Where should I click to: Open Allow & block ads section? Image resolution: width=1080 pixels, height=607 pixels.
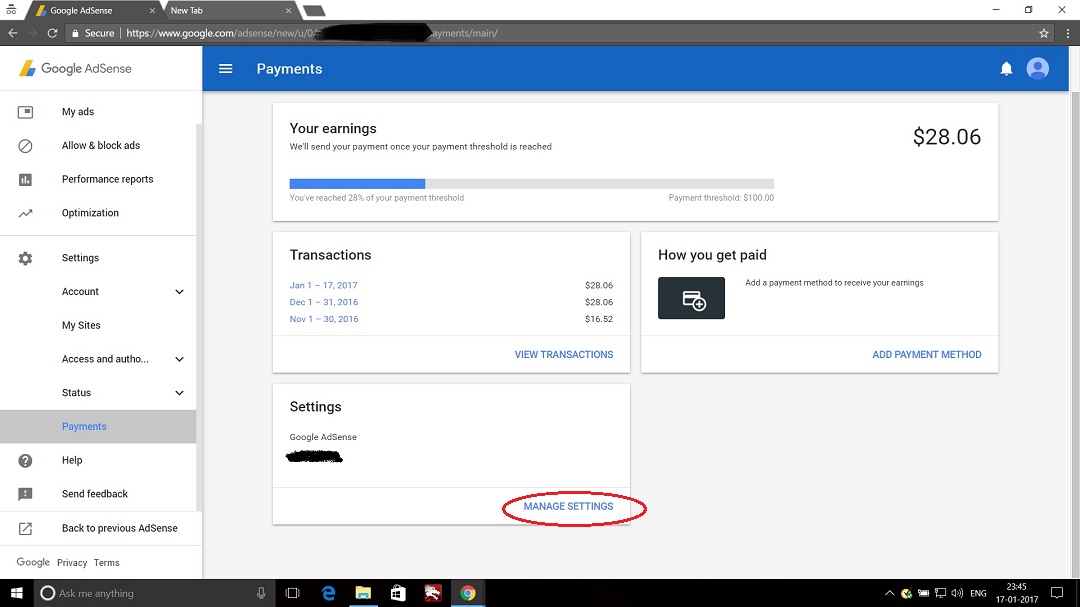pos(101,145)
